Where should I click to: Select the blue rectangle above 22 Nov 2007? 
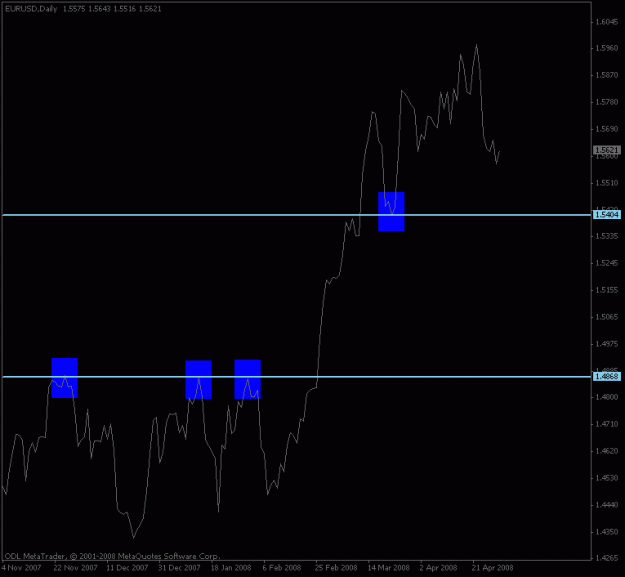click(x=64, y=378)
